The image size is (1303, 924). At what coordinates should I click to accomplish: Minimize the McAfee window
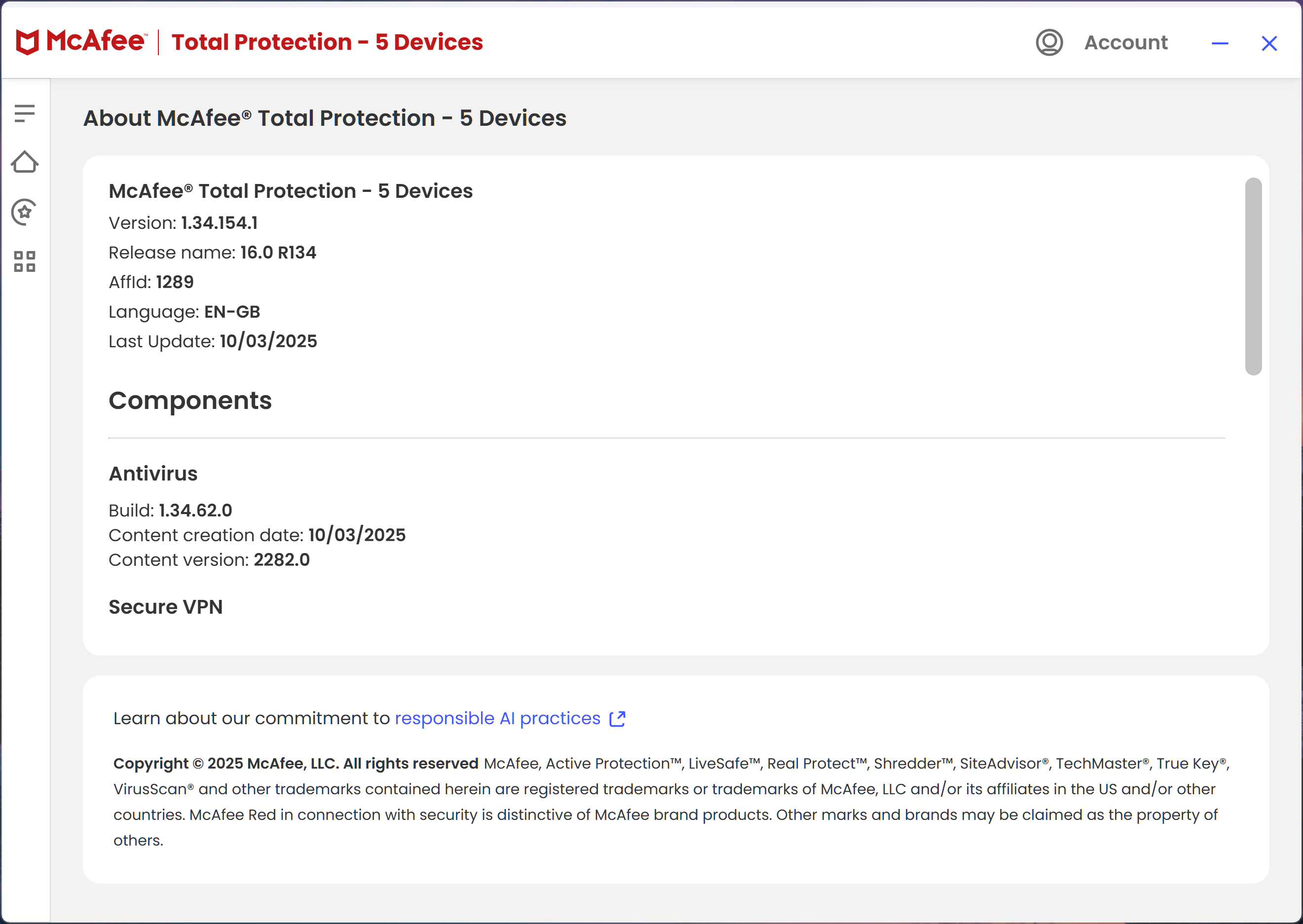[1220, 43]
